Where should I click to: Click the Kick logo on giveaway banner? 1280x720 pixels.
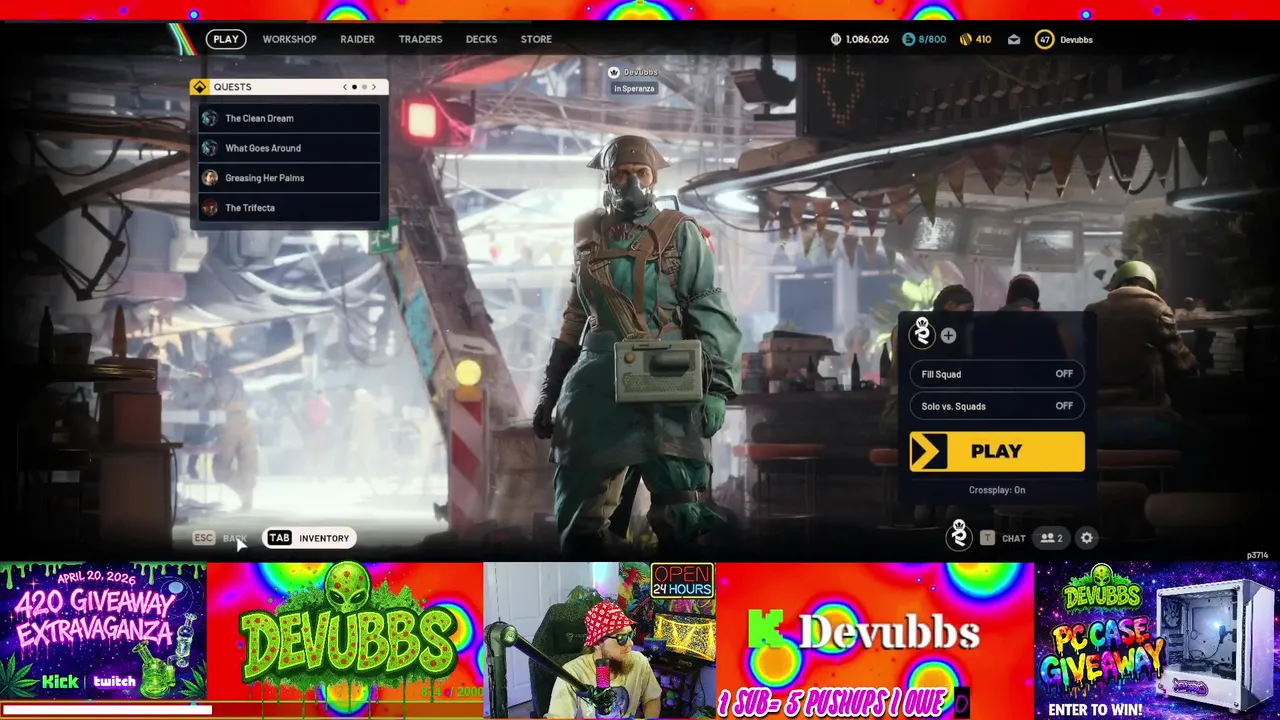tap(60, 682)
